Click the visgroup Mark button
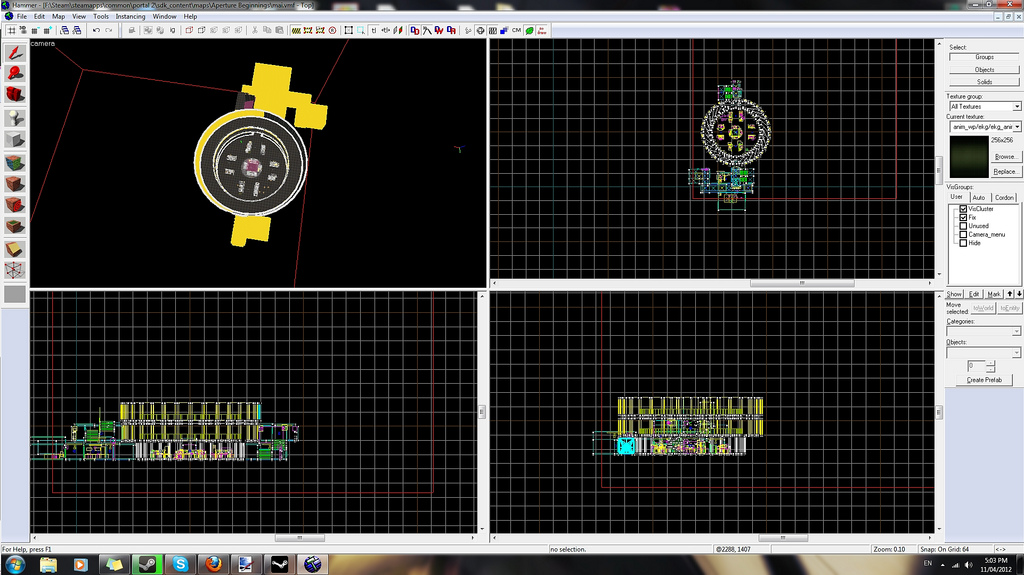The width and height of the screenshot is (1024, 575). point(994,294)
